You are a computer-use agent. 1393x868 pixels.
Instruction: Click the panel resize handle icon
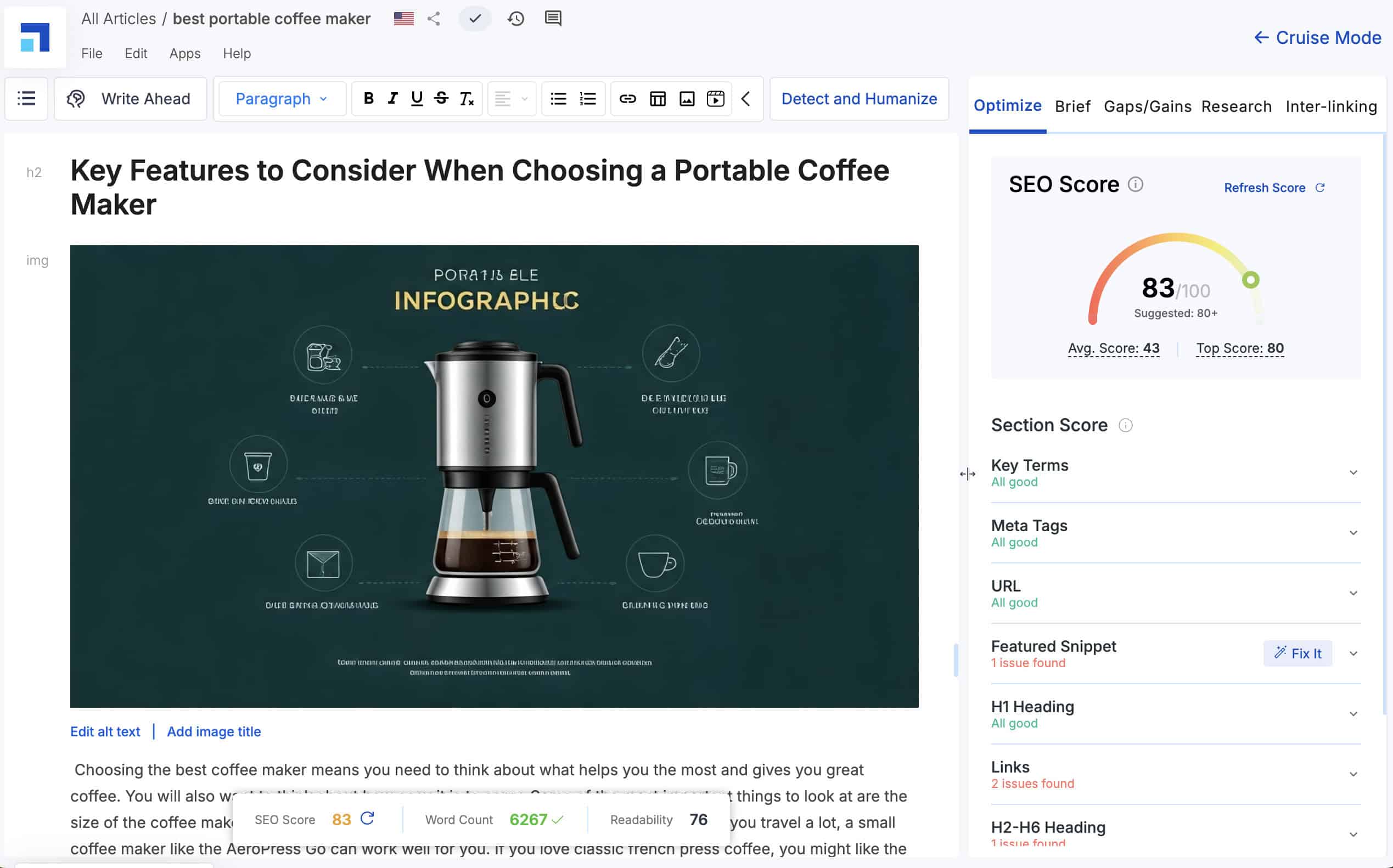click(968, 474)
